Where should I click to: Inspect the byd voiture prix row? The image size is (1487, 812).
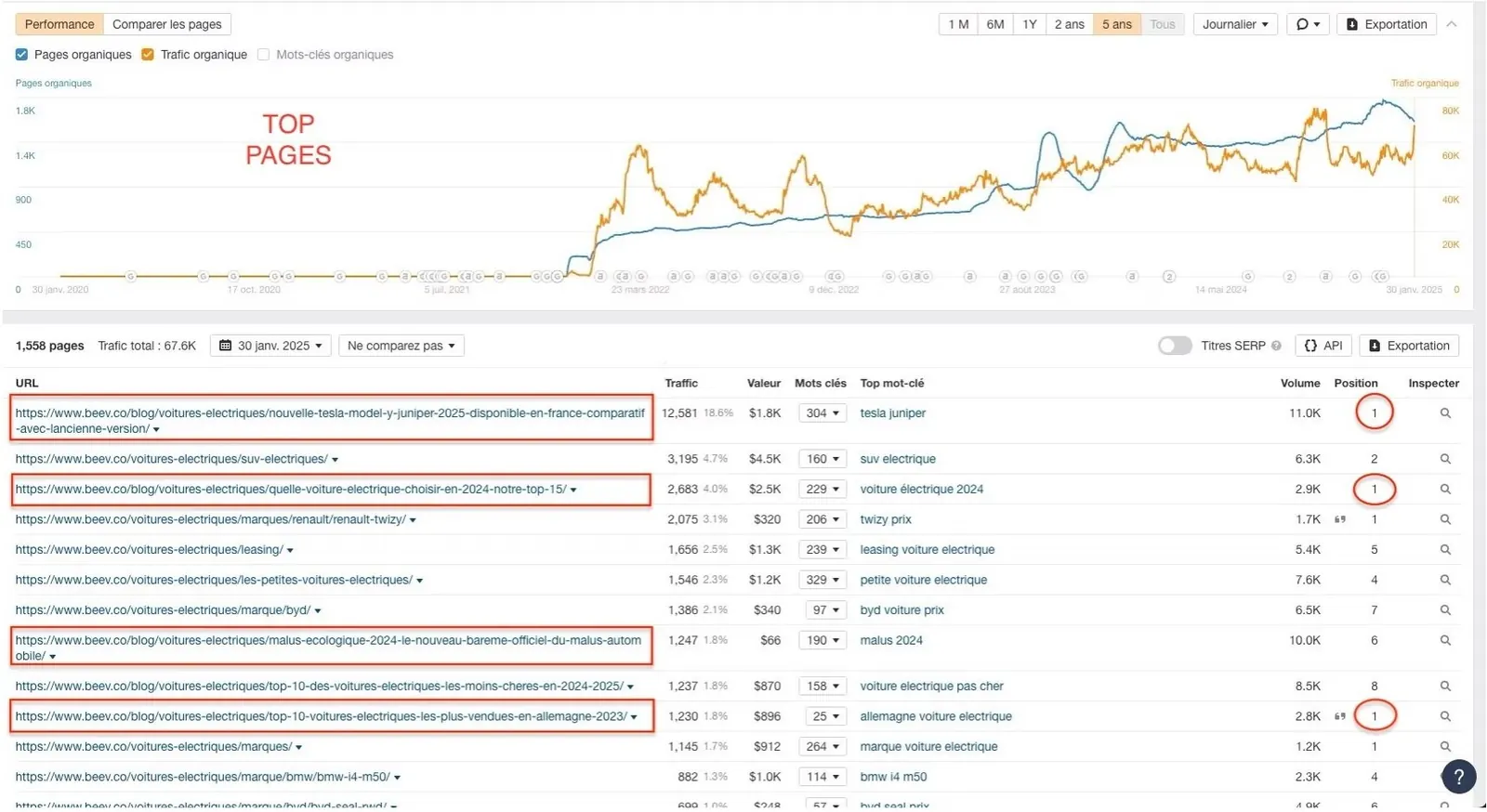click(1445, 610)
